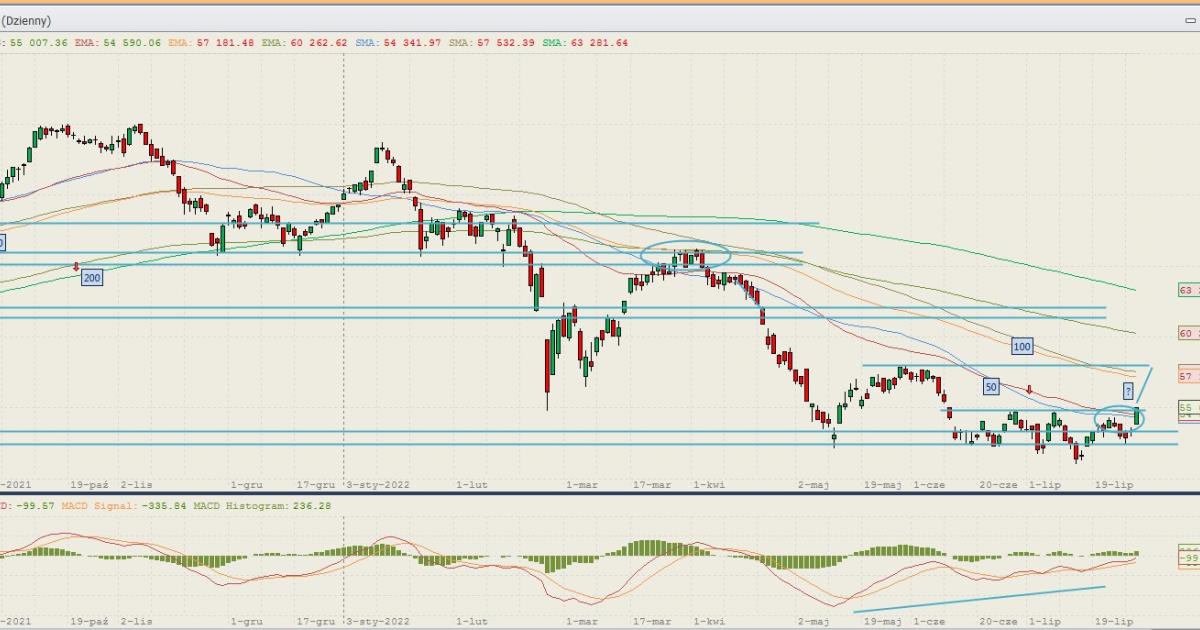
Task: Click the blue "200" moving average label
Action: point(92,278)
